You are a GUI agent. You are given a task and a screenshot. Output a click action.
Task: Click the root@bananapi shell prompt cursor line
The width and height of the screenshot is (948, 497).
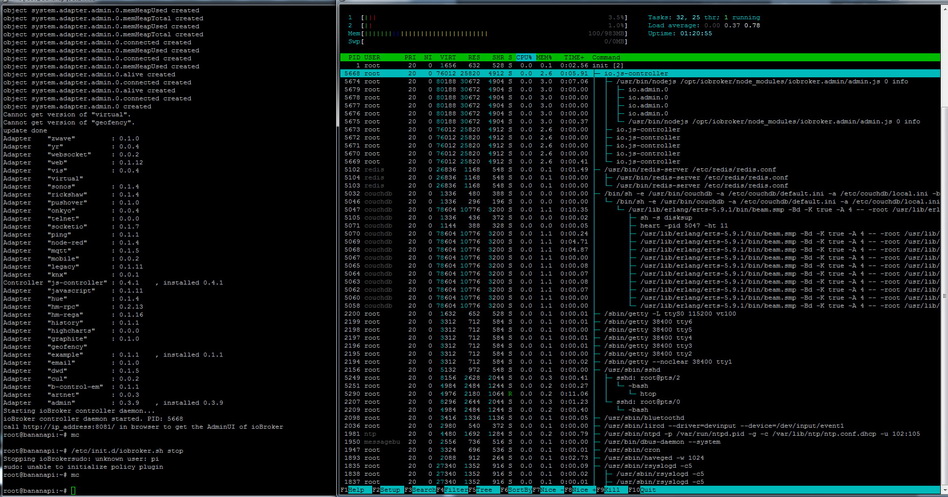point(40,491)
